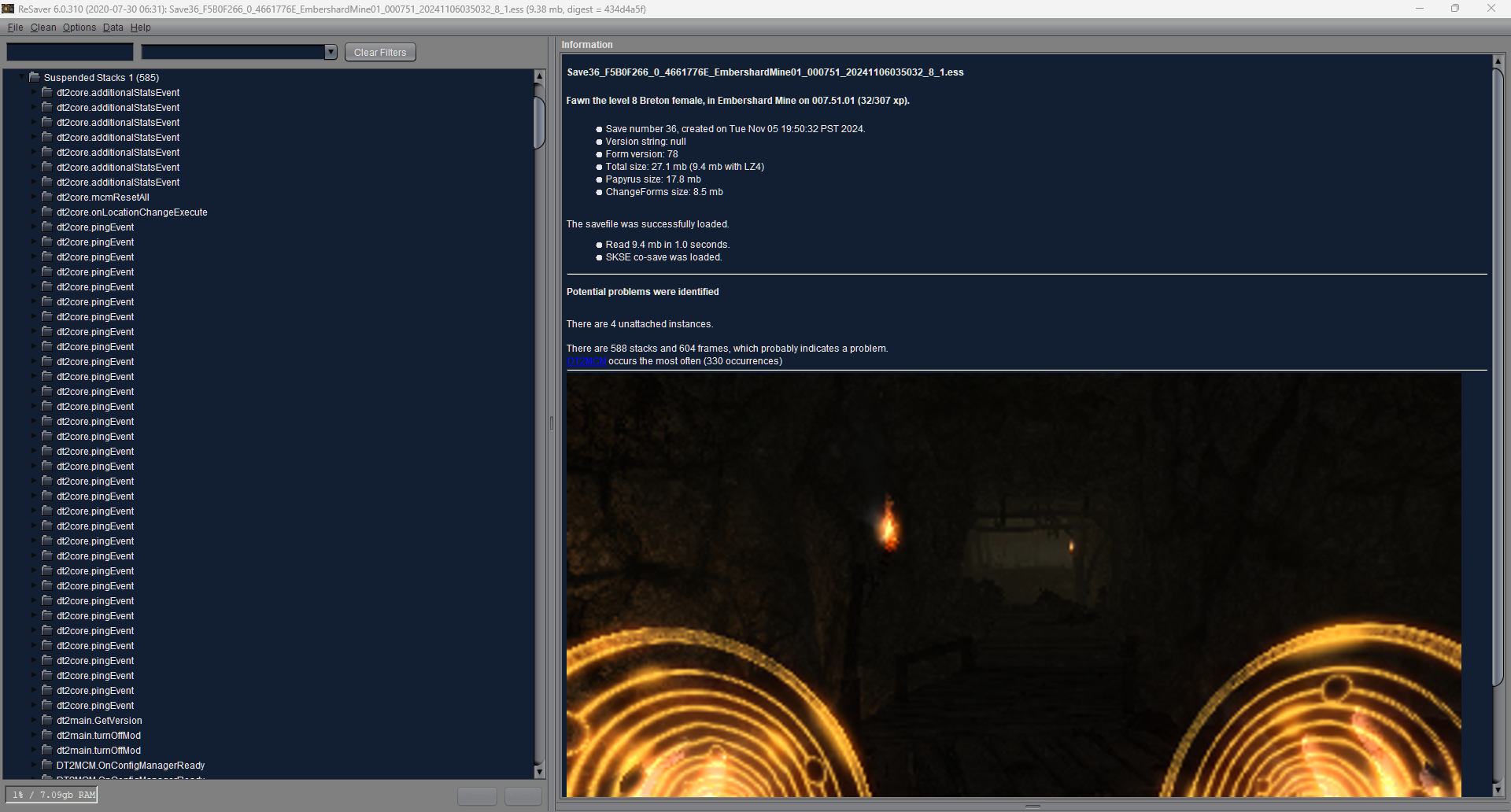Click the folder icon beside dt2main.turnOffMod
Viewport: 1511px width, 812px height.
click(x=47, y=735)
